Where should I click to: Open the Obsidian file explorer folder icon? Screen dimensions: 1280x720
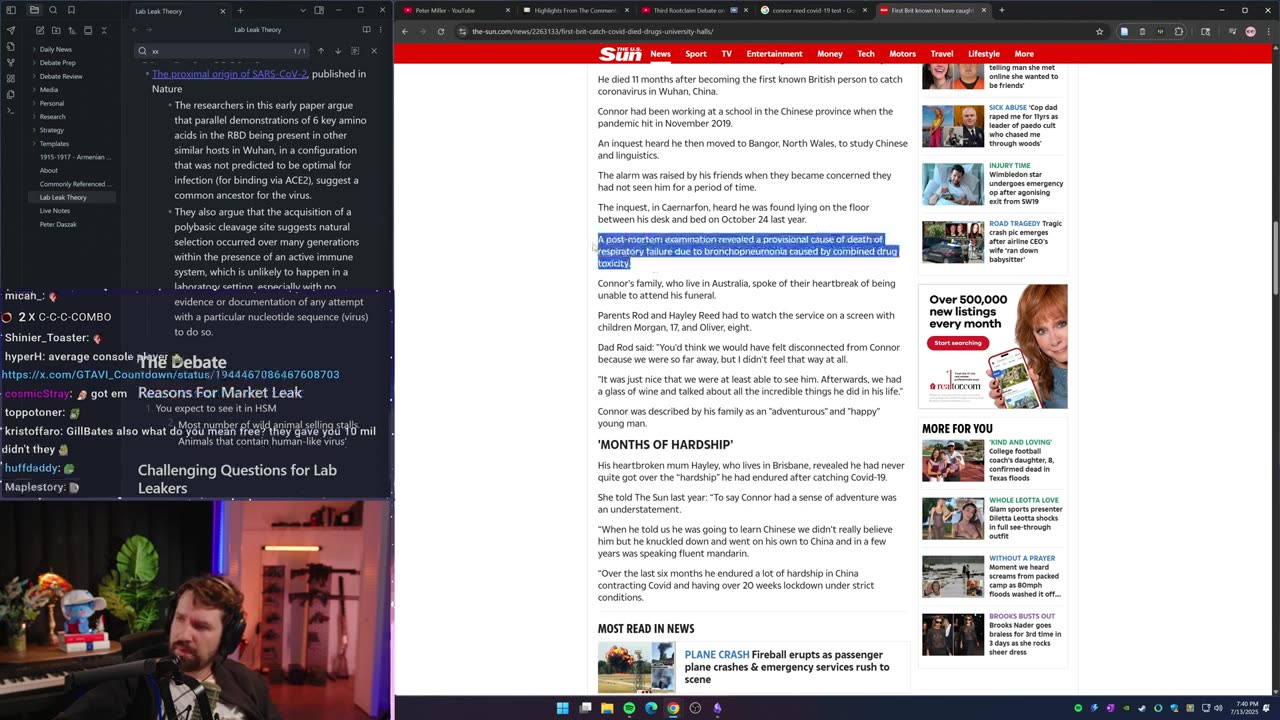coord(34,10)
